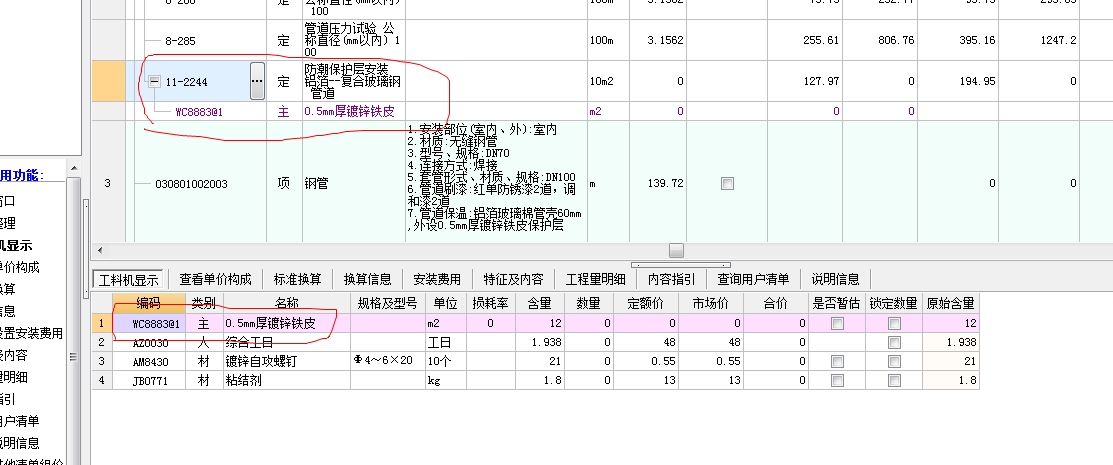
Task: Click the 255.61 cell in the 8-285 row
Action: point(805,40)
